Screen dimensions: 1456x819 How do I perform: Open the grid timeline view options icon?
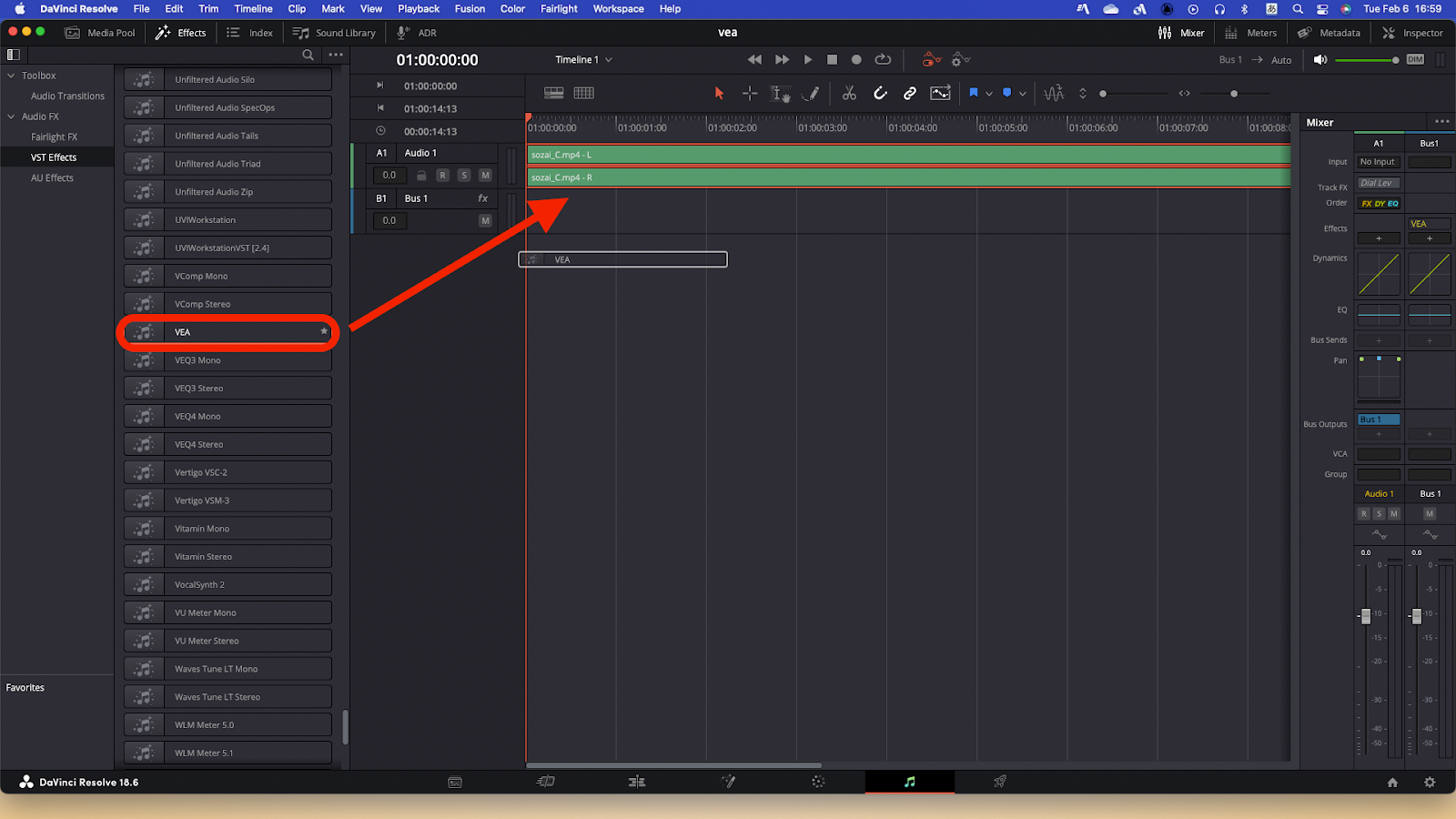pyautogui.click(x=584, y=93)
